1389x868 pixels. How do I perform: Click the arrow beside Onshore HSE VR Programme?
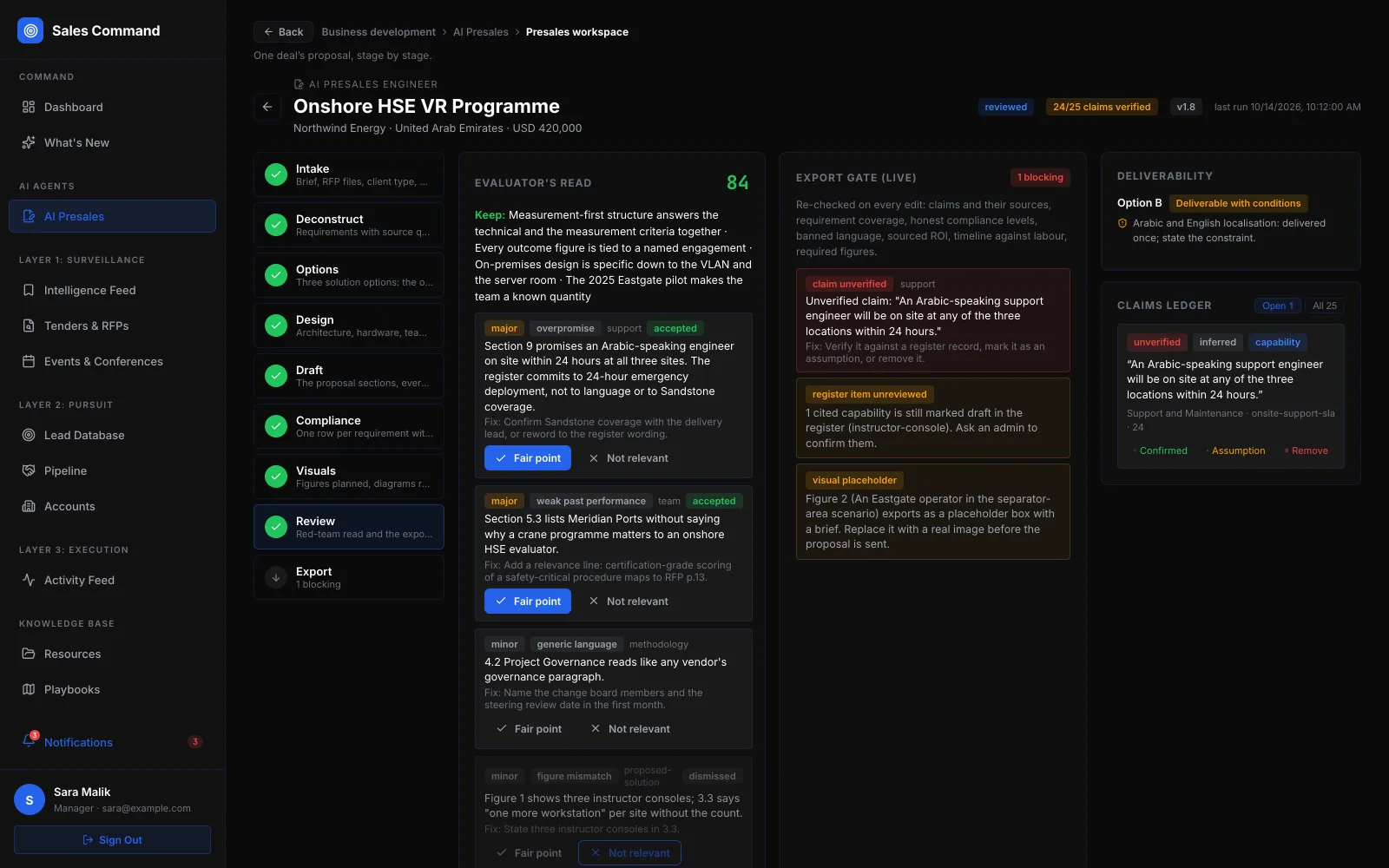click(x=267, y=107)
